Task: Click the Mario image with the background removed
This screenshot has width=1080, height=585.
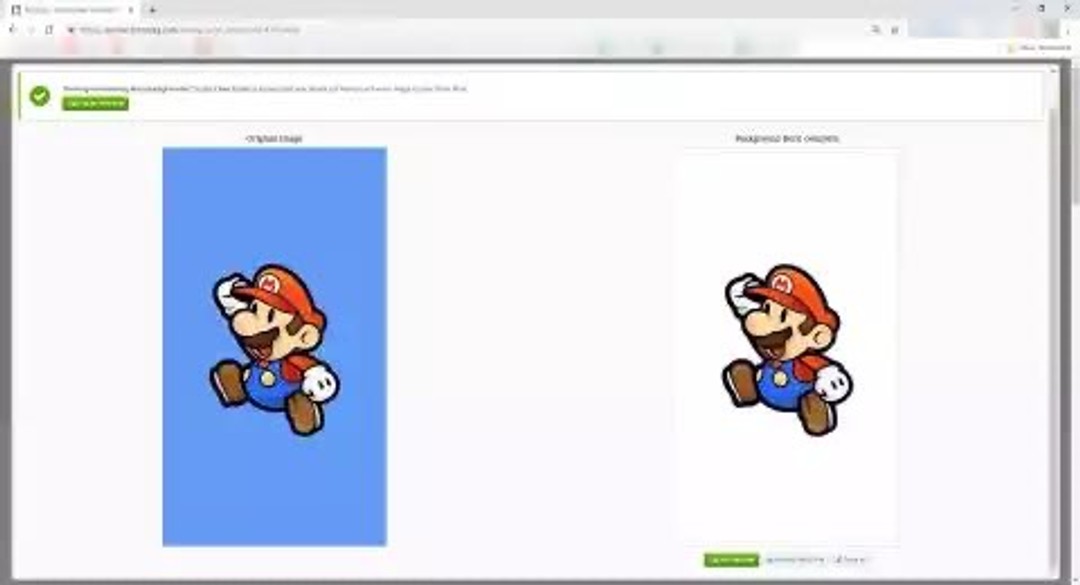Action: click(x=787, y=348)
